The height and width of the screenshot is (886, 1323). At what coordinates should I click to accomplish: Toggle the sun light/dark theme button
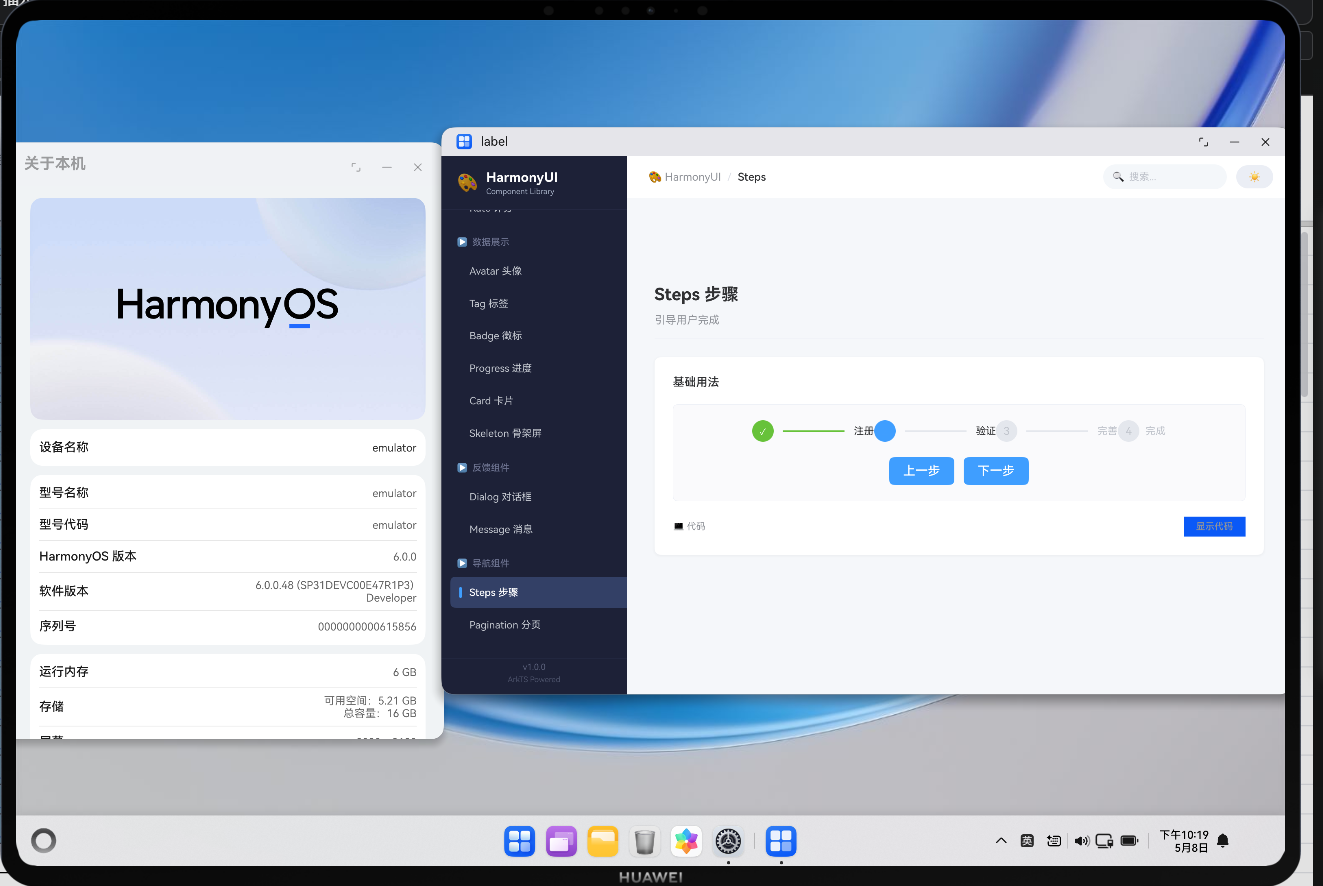[1254, 177]
